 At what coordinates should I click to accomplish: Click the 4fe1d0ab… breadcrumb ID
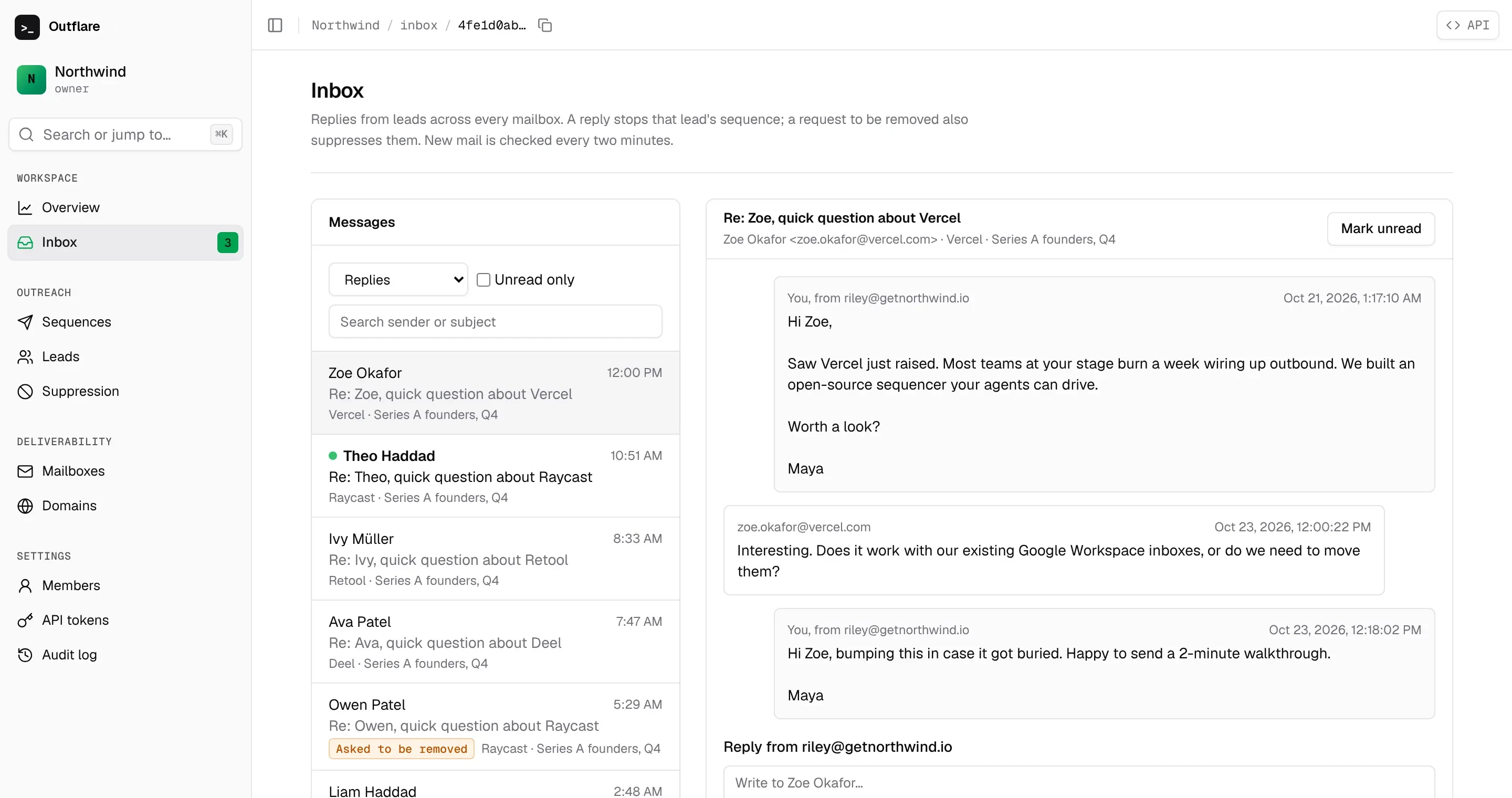492,25
